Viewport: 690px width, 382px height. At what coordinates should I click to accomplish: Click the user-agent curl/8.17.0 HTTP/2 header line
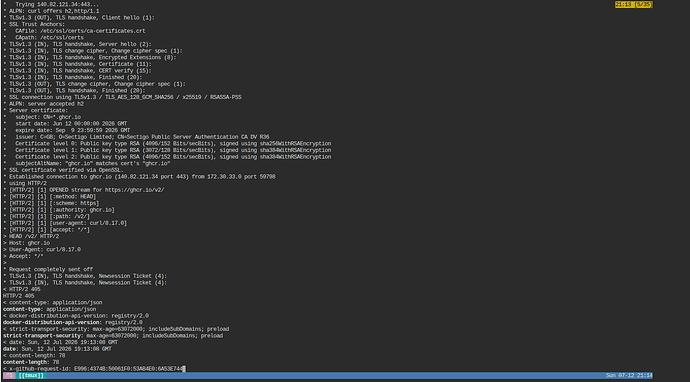[65, 223]
